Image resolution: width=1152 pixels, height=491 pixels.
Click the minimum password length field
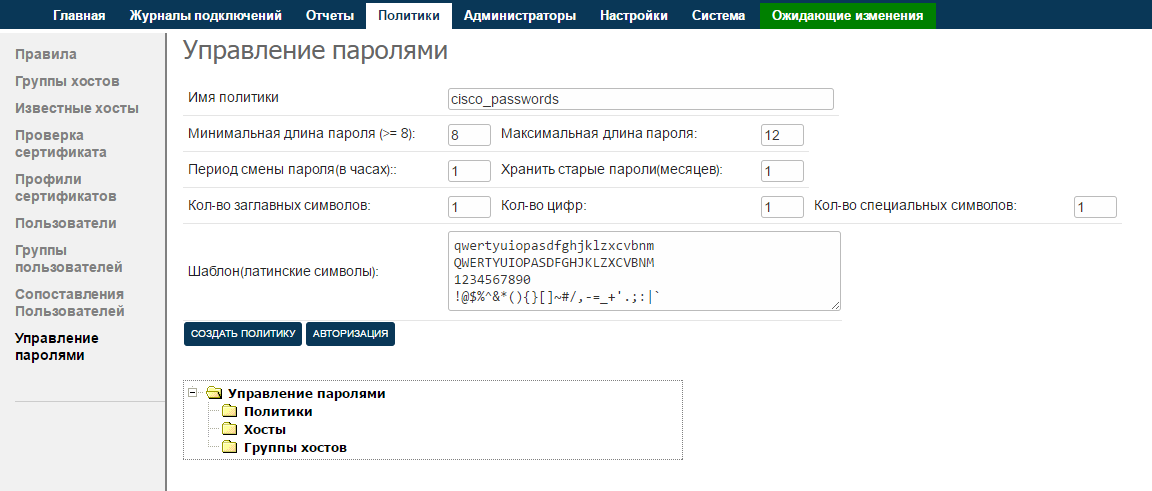click(x=469, y=134)
